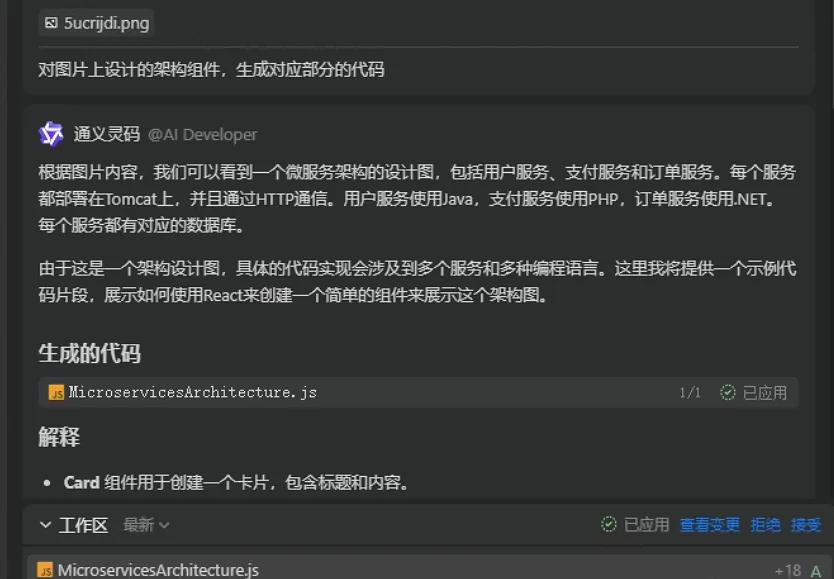Click 查看变更 to view changes
The width and height of the screenshot is (834, 579).
coord(710,525)
